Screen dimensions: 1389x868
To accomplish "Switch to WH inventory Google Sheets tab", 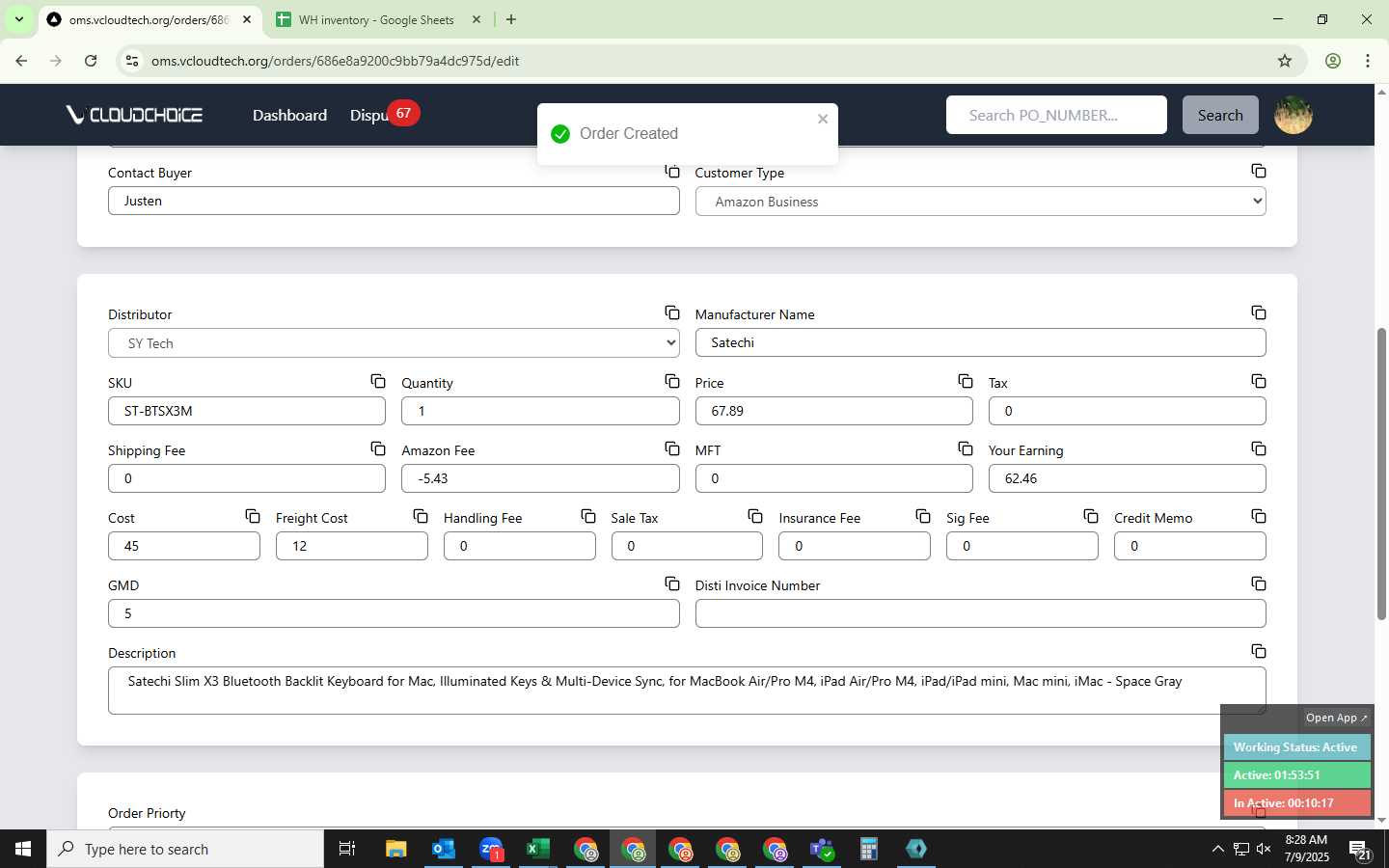I will click(376, 19).
